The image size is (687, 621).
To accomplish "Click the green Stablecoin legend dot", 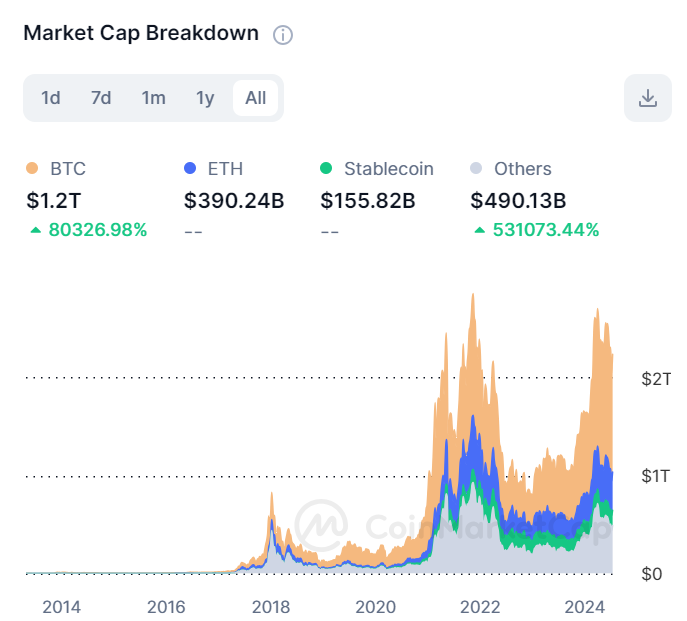I will [326, 168].
